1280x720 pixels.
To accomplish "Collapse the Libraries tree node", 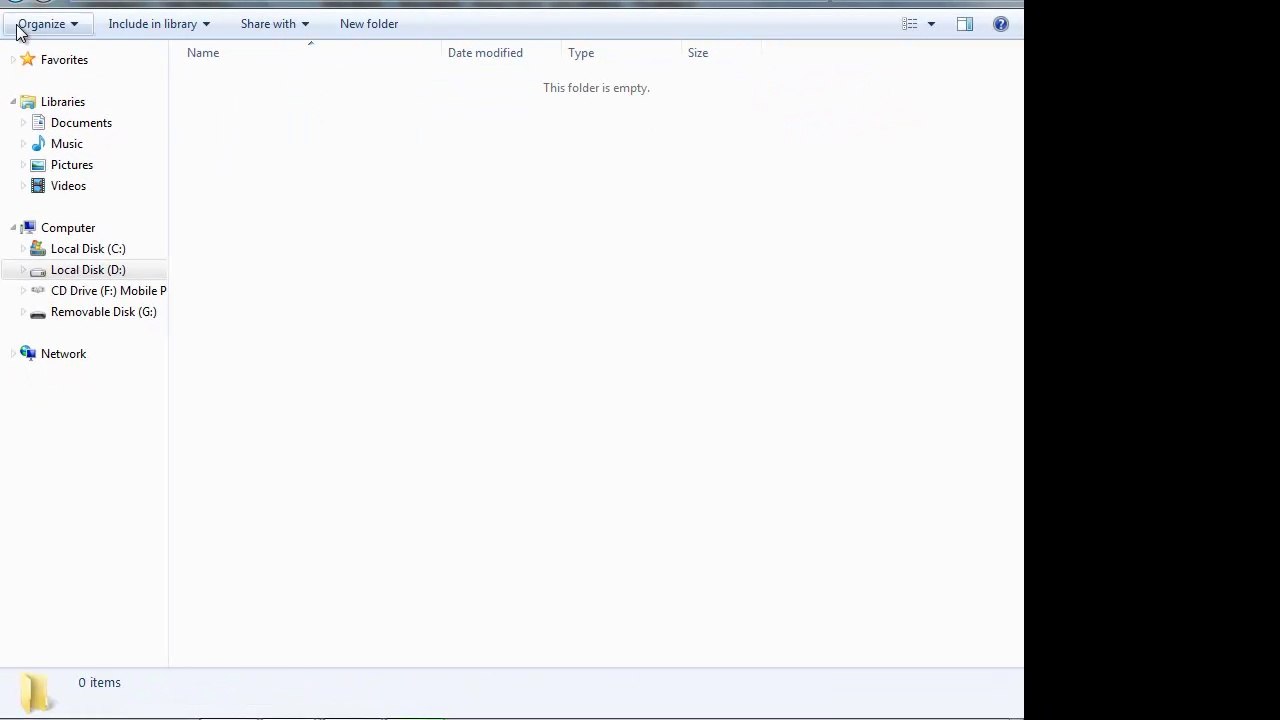I will coord(13,102).
